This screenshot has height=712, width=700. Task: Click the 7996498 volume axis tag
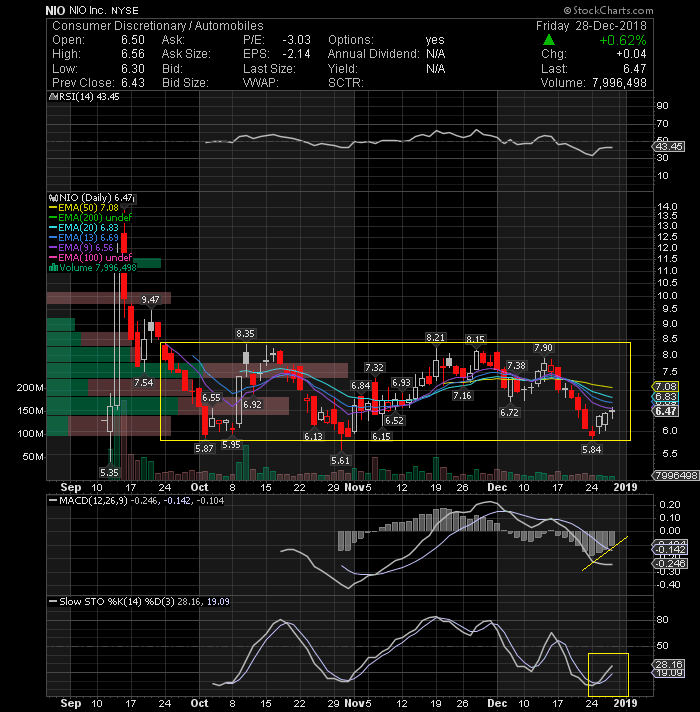click(x=675, y=475)
